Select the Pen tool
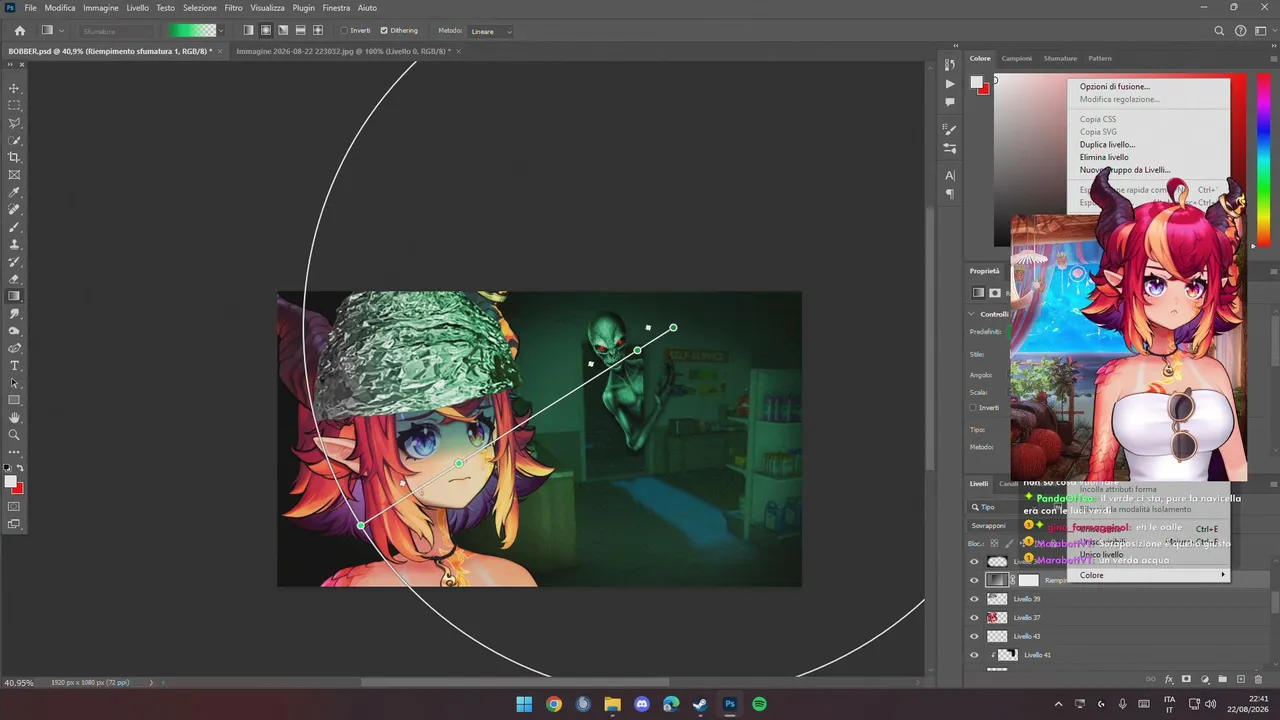The image size is (1280, 720). click(x=14, y=348)
